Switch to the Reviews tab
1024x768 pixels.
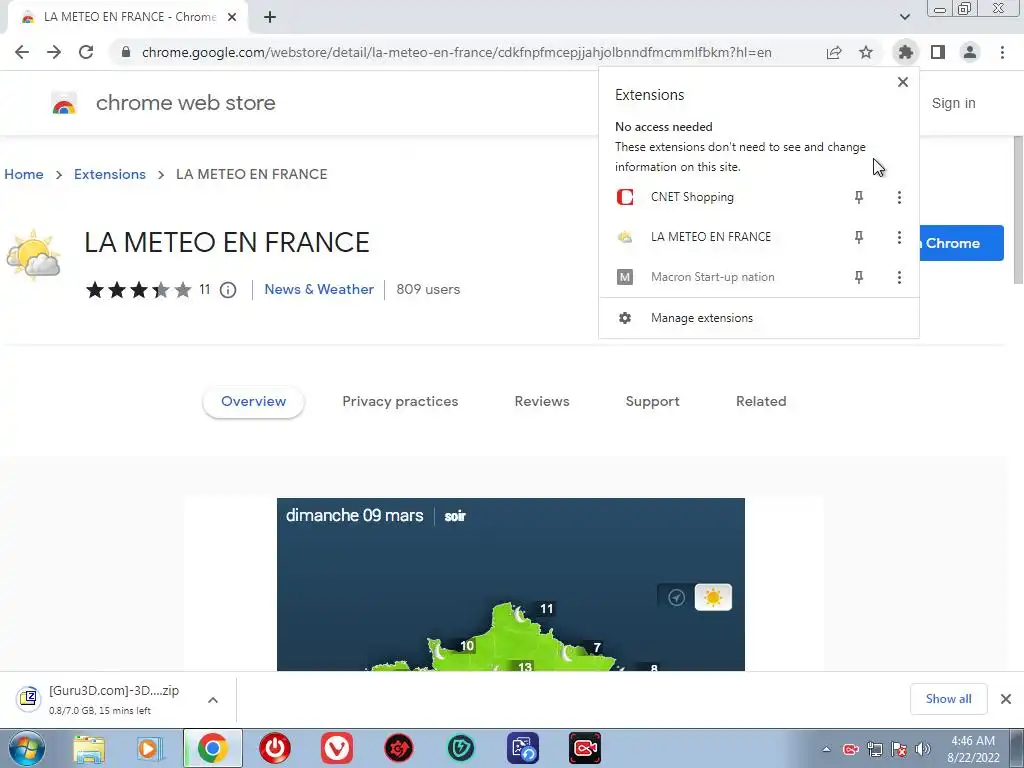[x=542, y=402]
